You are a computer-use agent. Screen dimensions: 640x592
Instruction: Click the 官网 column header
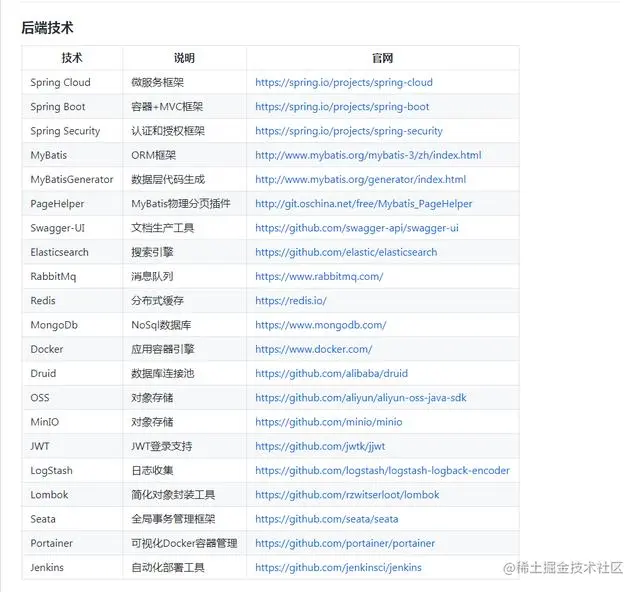point(382,58)
